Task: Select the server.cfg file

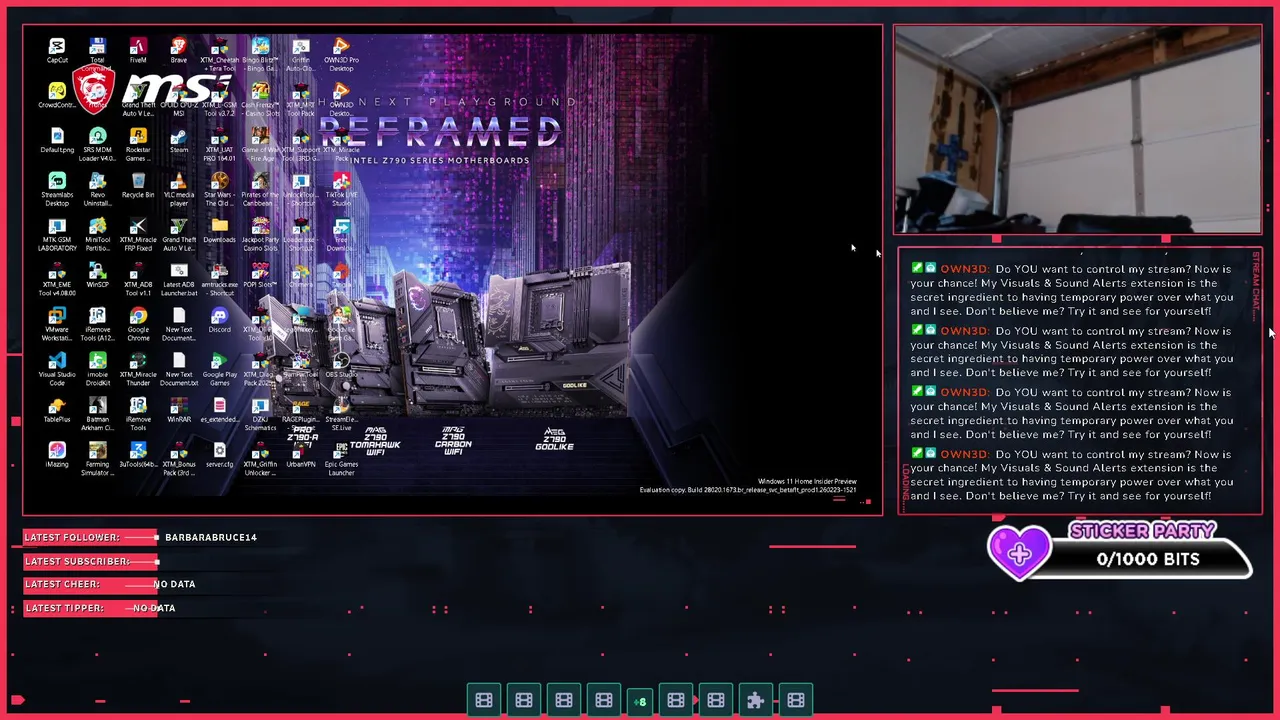Action: [x=219, y=456]
